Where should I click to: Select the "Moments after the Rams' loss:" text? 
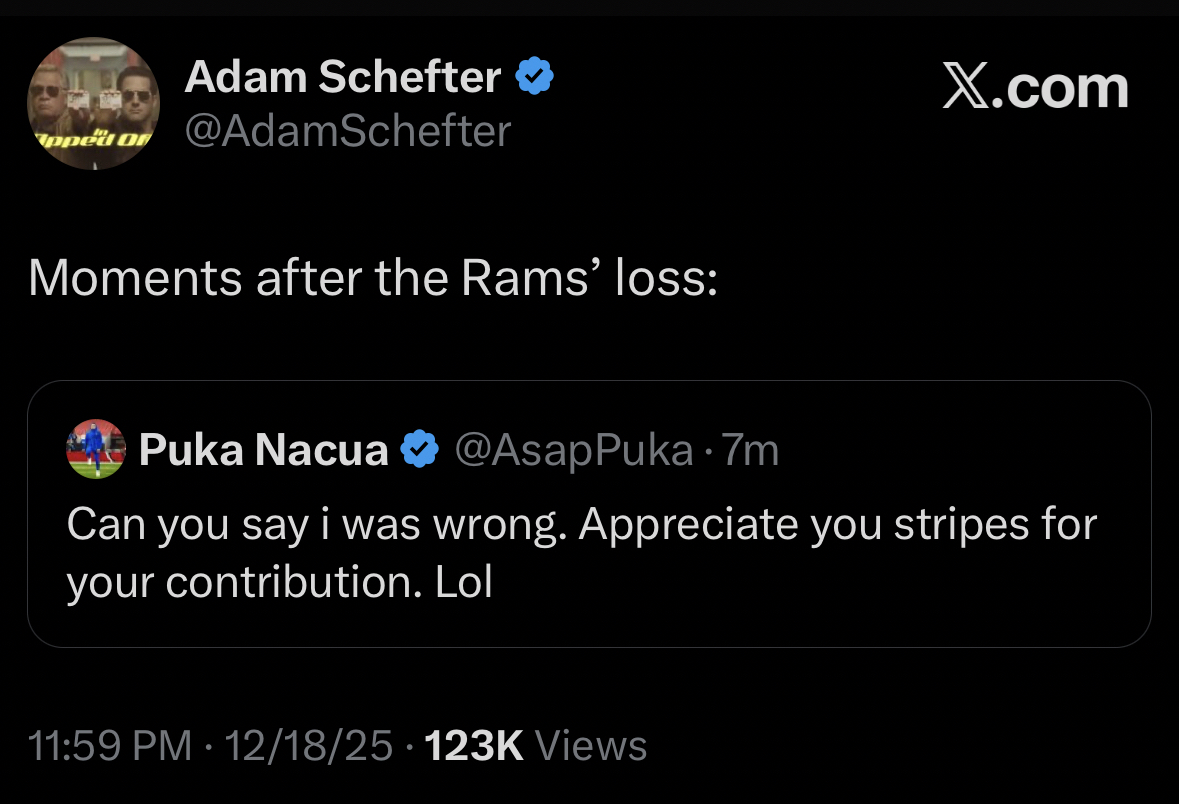[372, 279]
